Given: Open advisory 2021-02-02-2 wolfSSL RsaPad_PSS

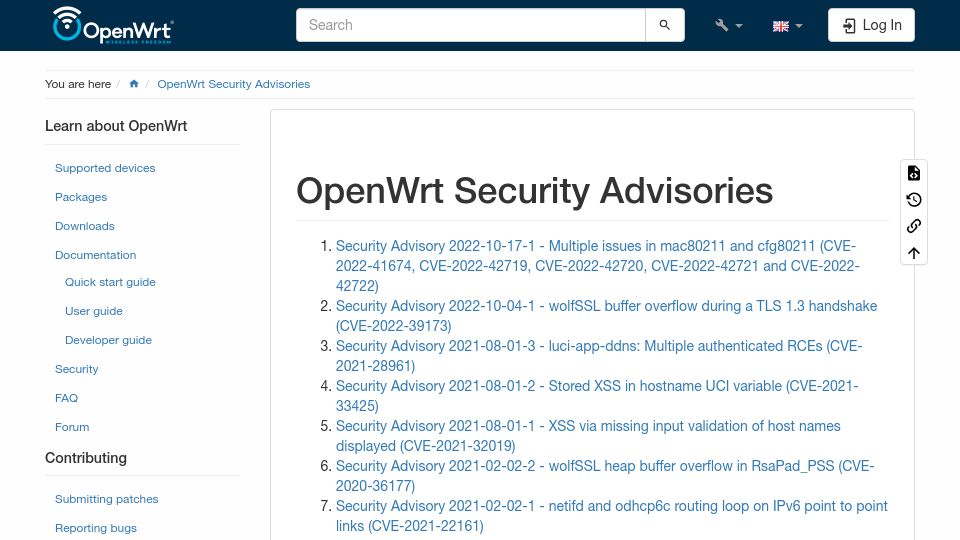Looking at the screenshot, I should click(605, 476).
